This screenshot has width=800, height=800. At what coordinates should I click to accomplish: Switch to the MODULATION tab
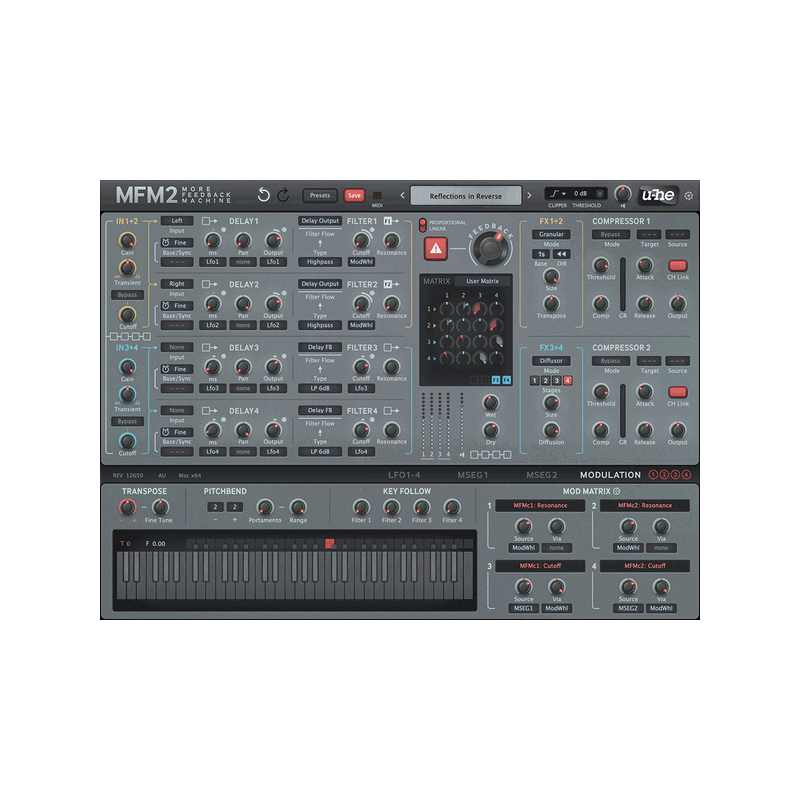pos(610,475)
